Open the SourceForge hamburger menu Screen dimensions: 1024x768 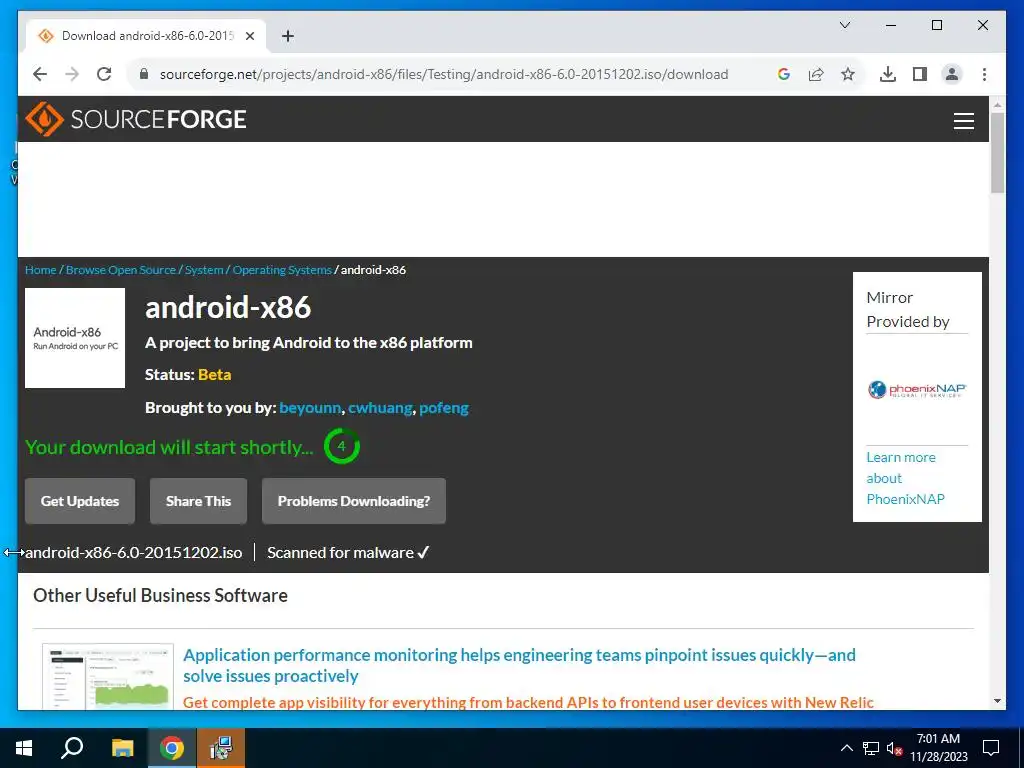(x=963, y=121)
